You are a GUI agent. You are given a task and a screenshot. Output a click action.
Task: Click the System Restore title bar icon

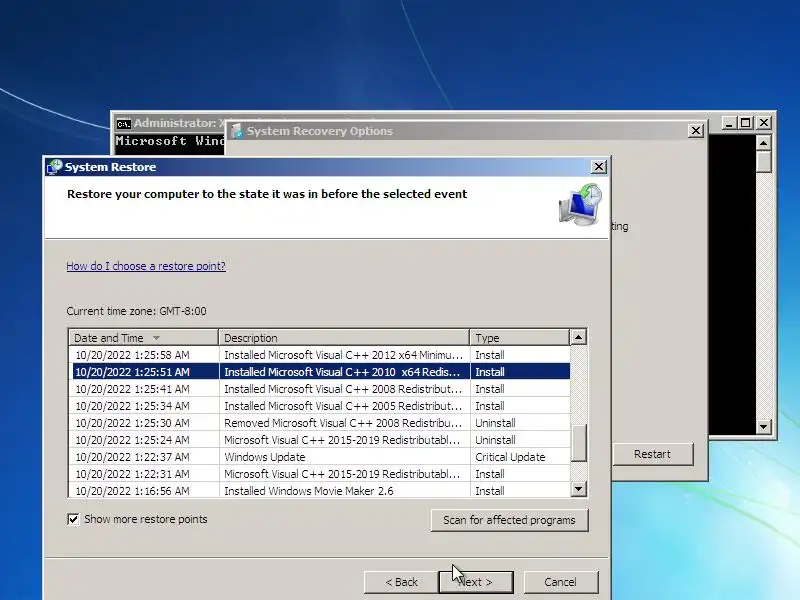(x=54, y=167)
